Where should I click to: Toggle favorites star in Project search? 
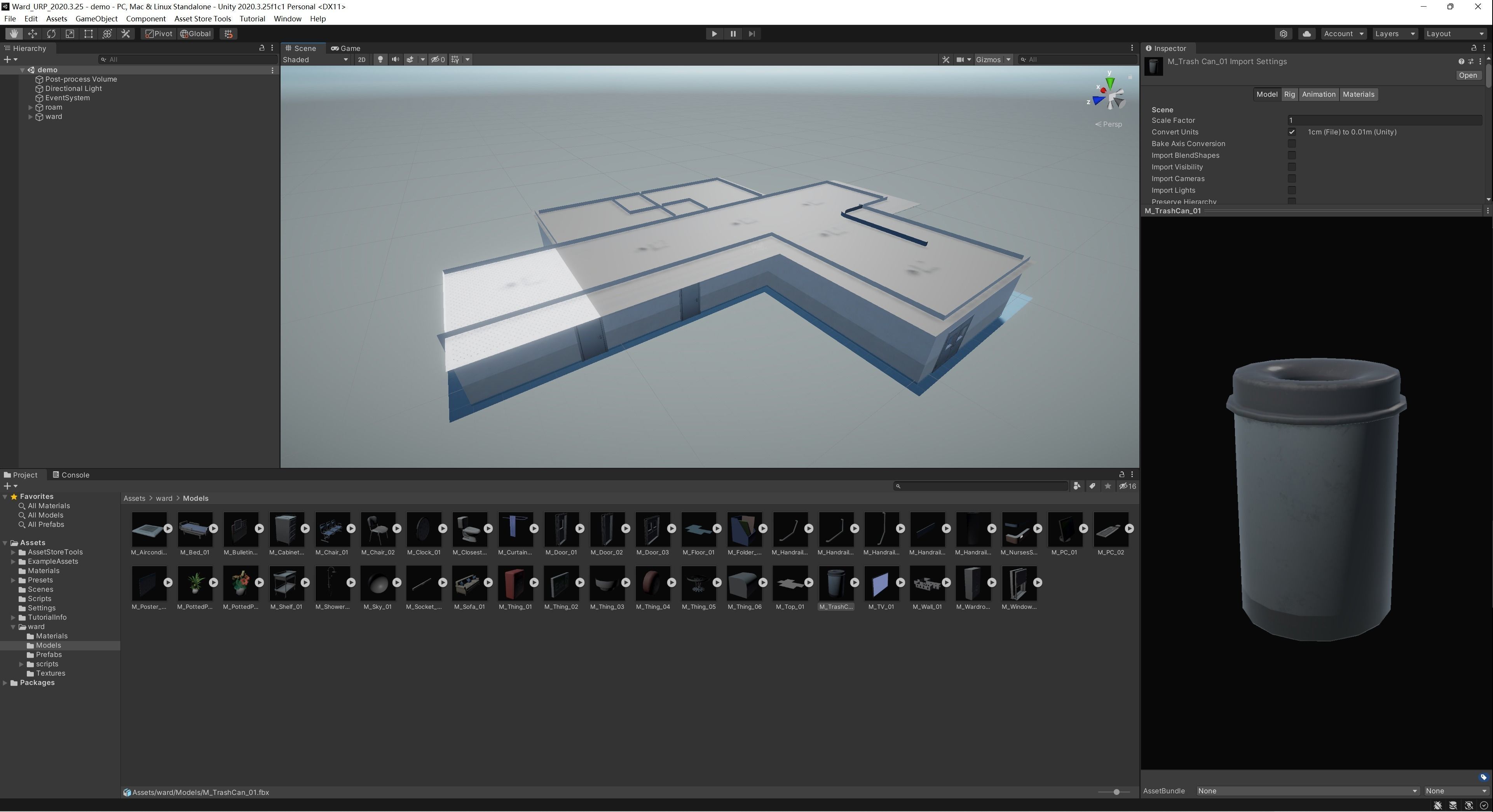1108,486
